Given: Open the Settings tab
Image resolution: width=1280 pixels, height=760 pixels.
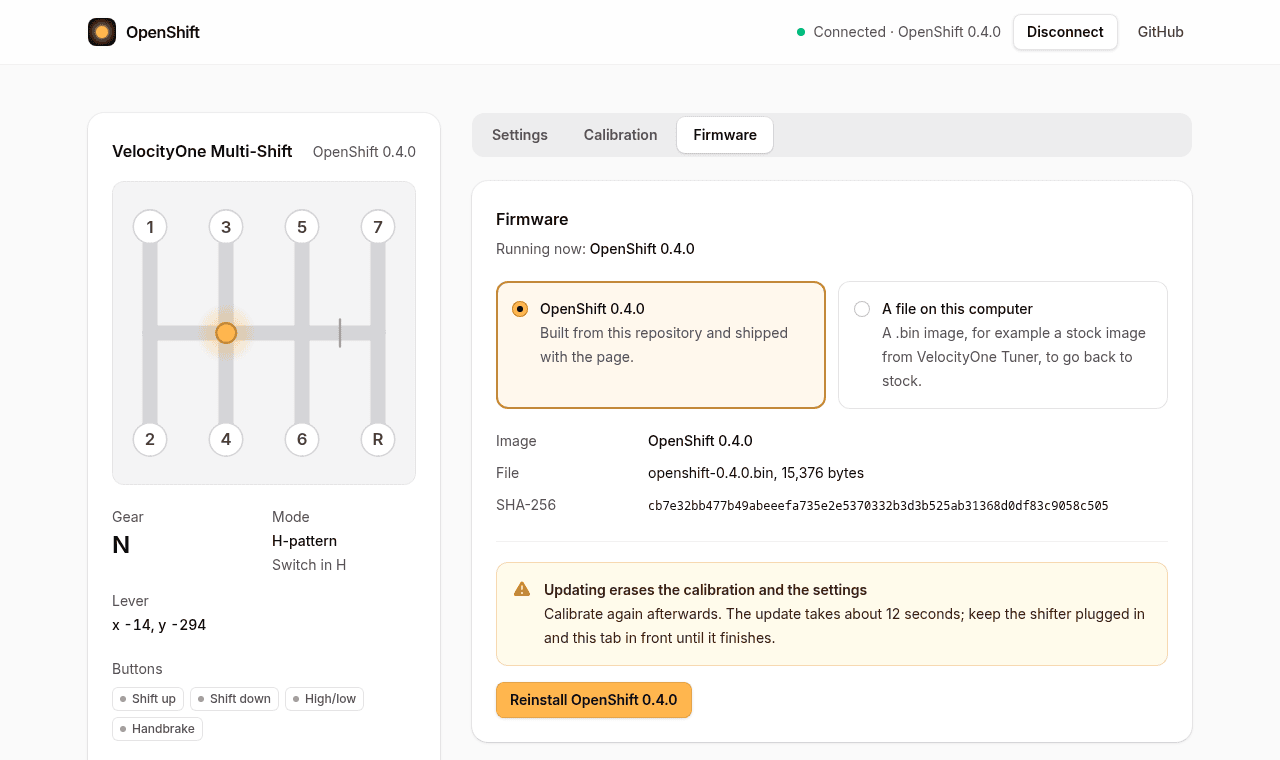Looking at the screenshot, I should point(520,135).
